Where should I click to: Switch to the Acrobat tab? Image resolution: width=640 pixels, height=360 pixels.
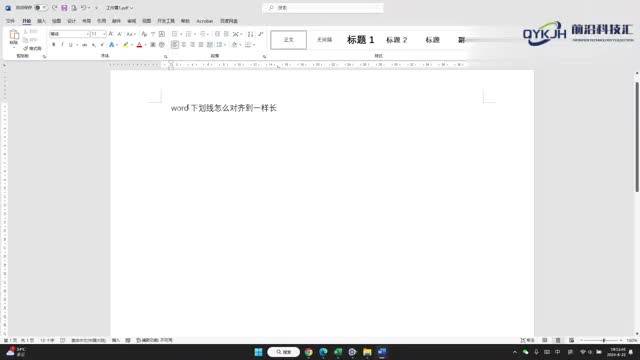pos(204,21)
